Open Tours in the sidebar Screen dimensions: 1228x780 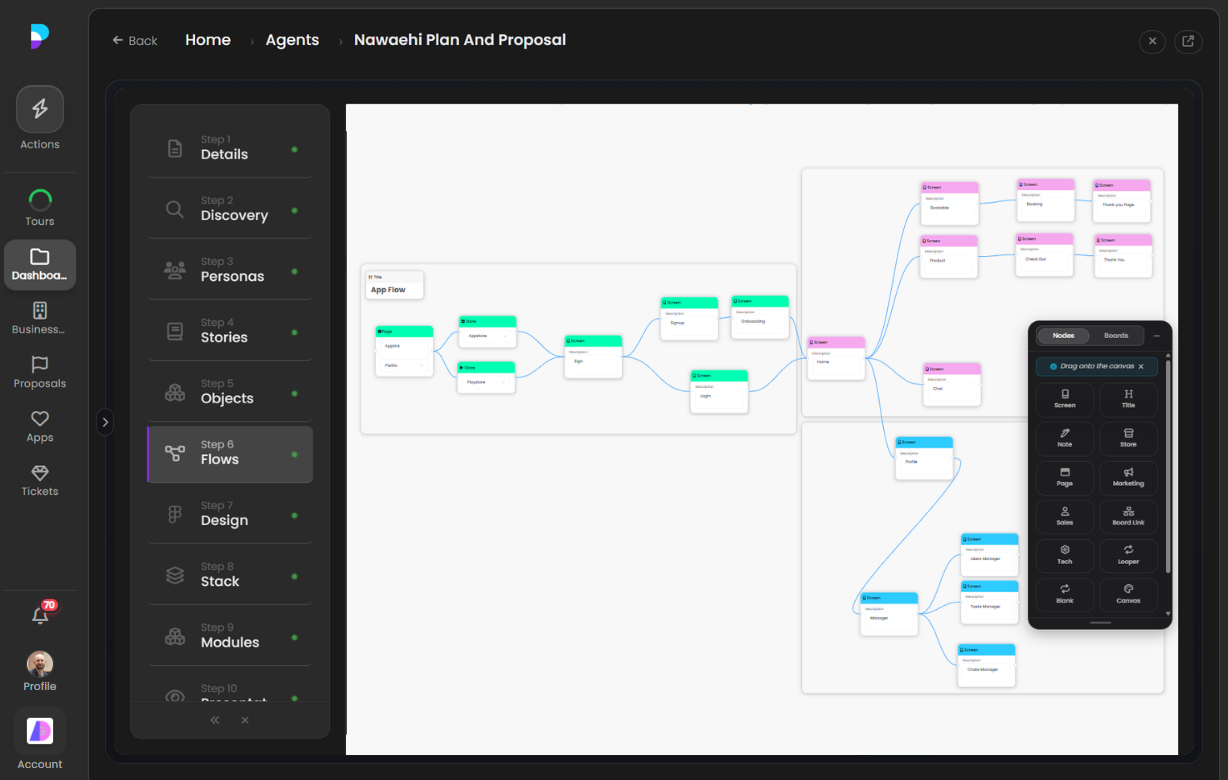[x=40, y=207]
